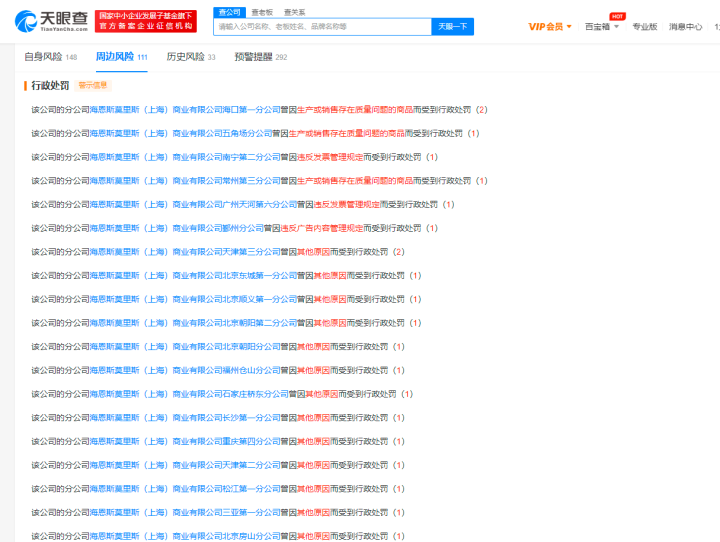This screenshot has height=542, width=720.
Task: Click 违反发票管理规定 in the 南宁第二分公司 row
Action: pyautogui.click(x=330, y=157)
